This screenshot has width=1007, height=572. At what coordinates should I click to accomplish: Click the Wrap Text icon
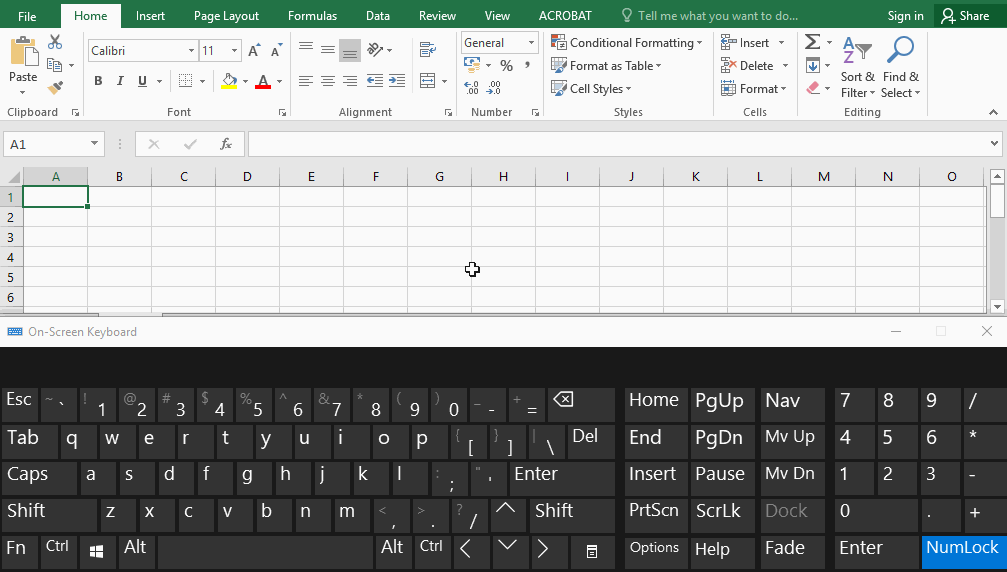point(428,50)
